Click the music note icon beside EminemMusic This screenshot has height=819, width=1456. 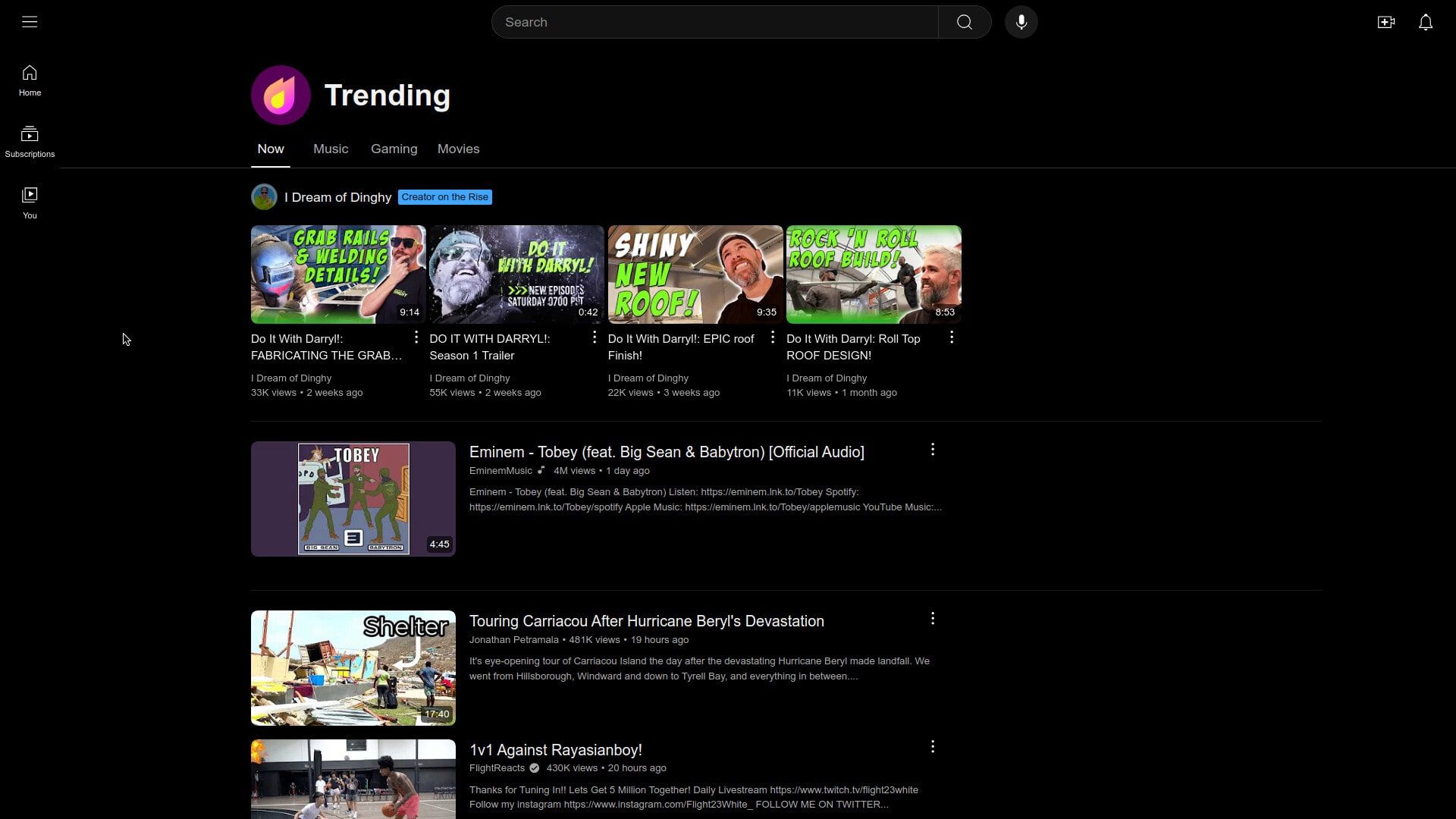point(541,470)
